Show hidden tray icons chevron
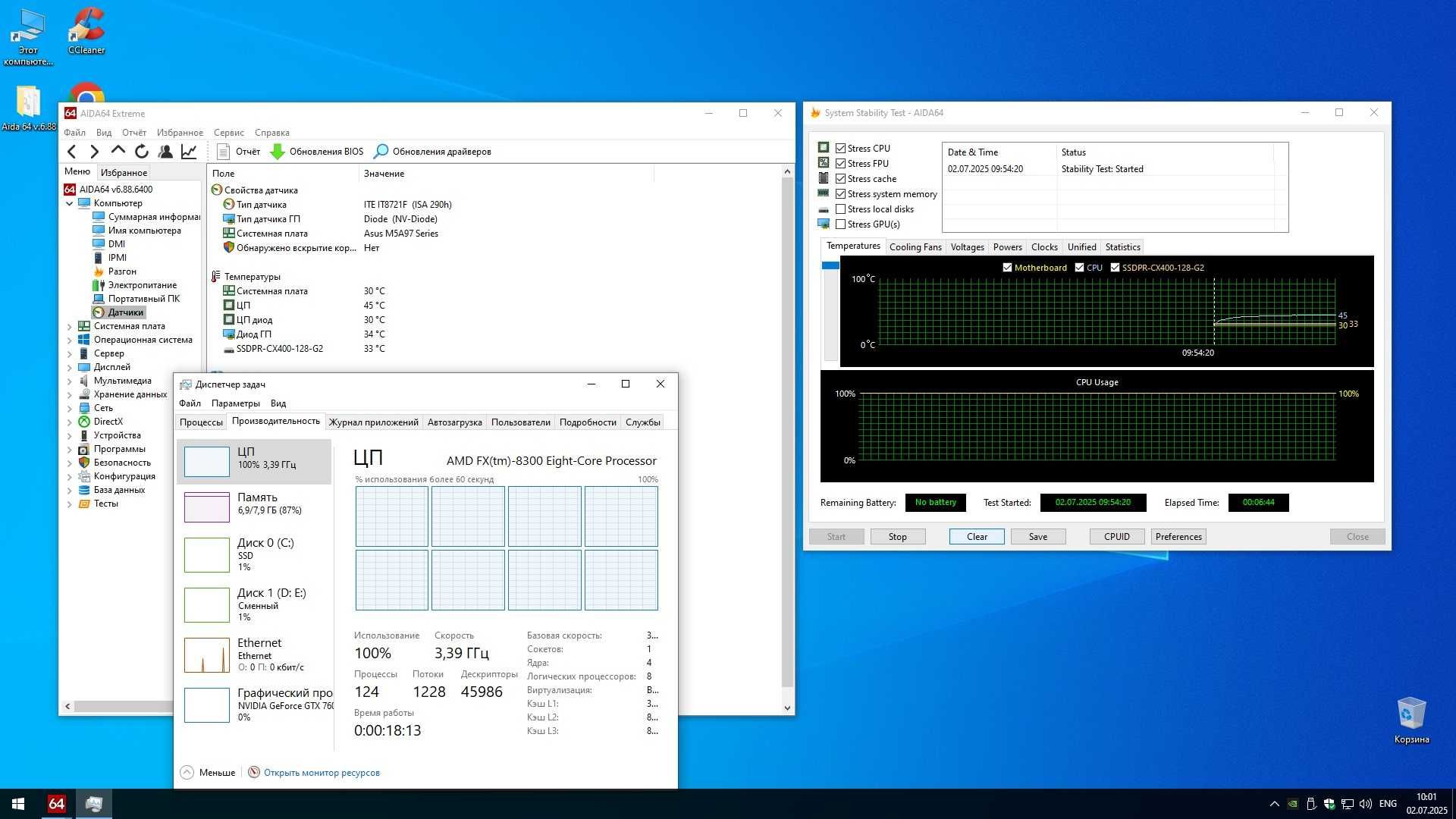 1274,804
